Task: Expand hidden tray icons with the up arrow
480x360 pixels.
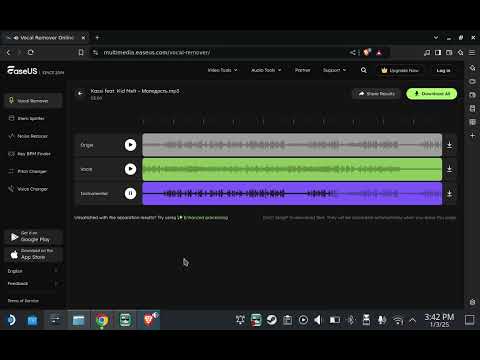Action: (412, 320)
